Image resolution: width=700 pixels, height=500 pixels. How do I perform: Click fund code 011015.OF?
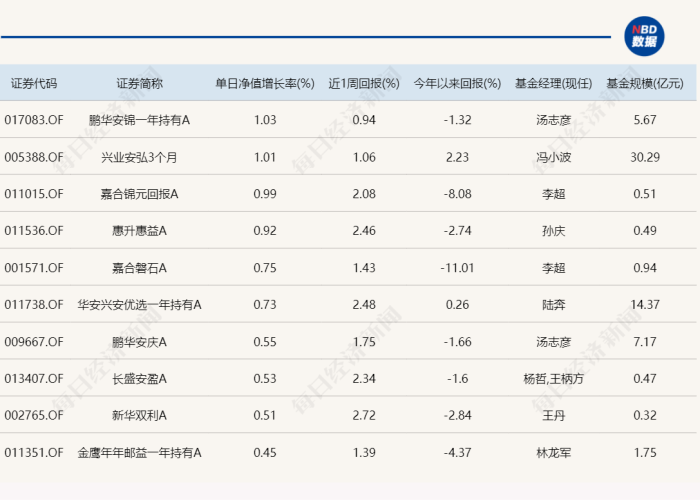(x=34, y=194)
